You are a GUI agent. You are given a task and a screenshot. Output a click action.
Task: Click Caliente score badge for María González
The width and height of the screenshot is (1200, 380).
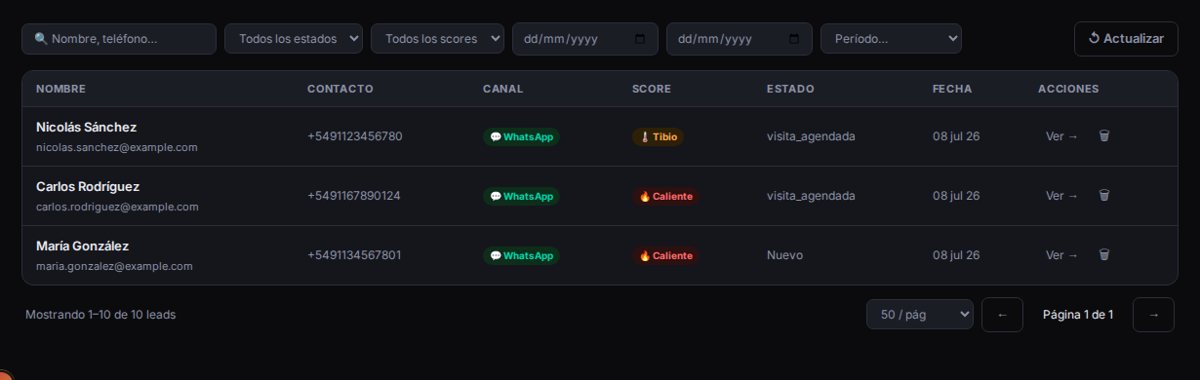665,256
